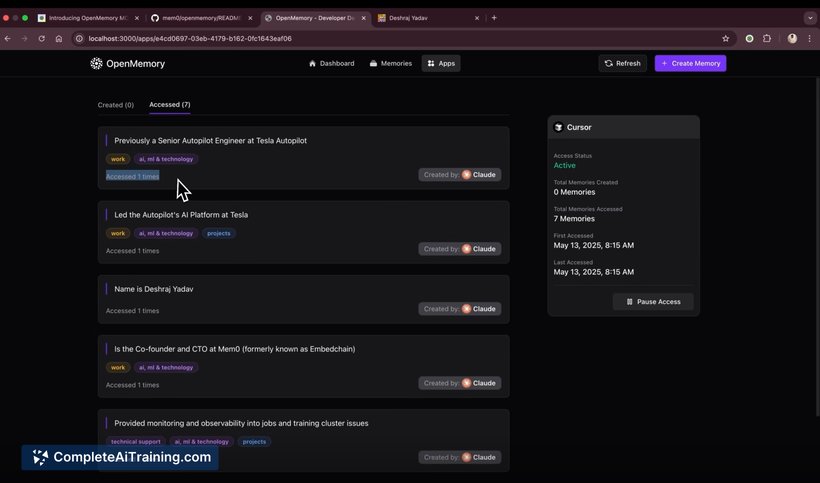Click '0 Memories' total created value
Viewport: 820px width, 483px height.
(574, 192)
